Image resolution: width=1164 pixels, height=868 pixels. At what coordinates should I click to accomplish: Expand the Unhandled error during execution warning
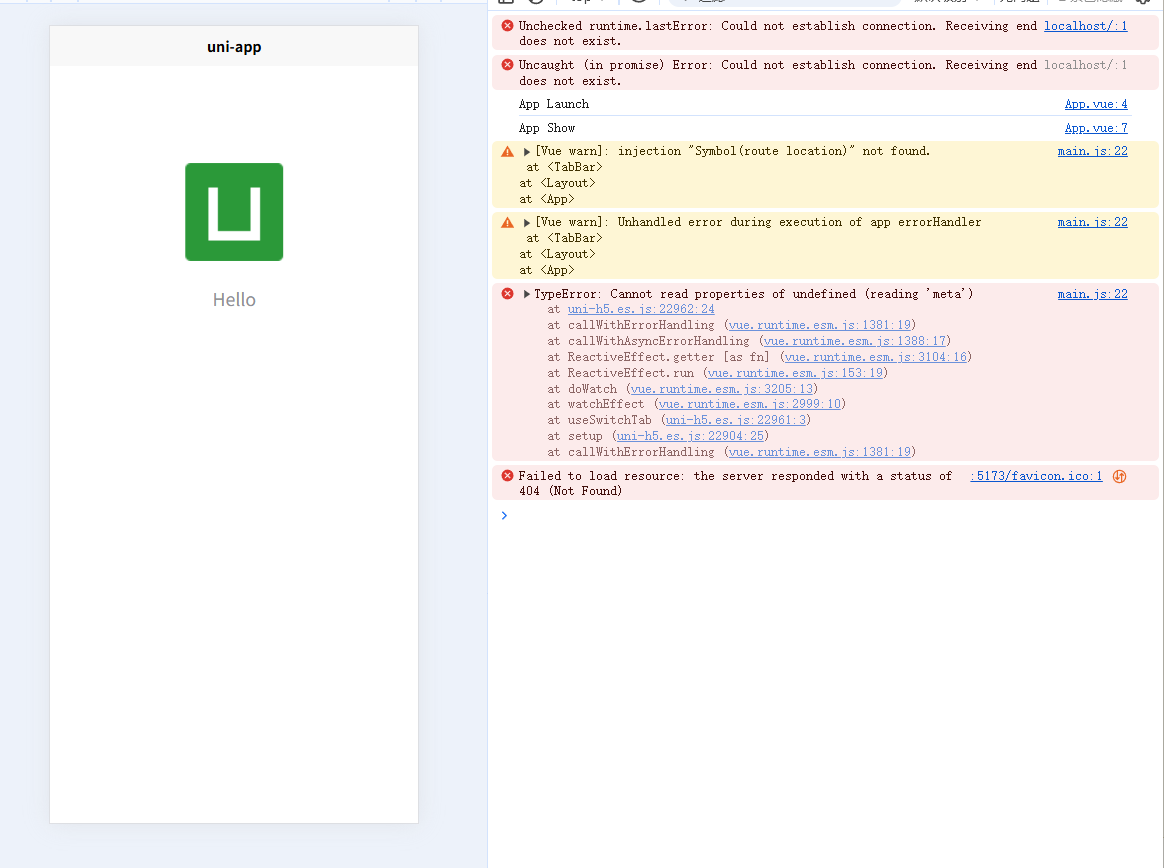526,223
